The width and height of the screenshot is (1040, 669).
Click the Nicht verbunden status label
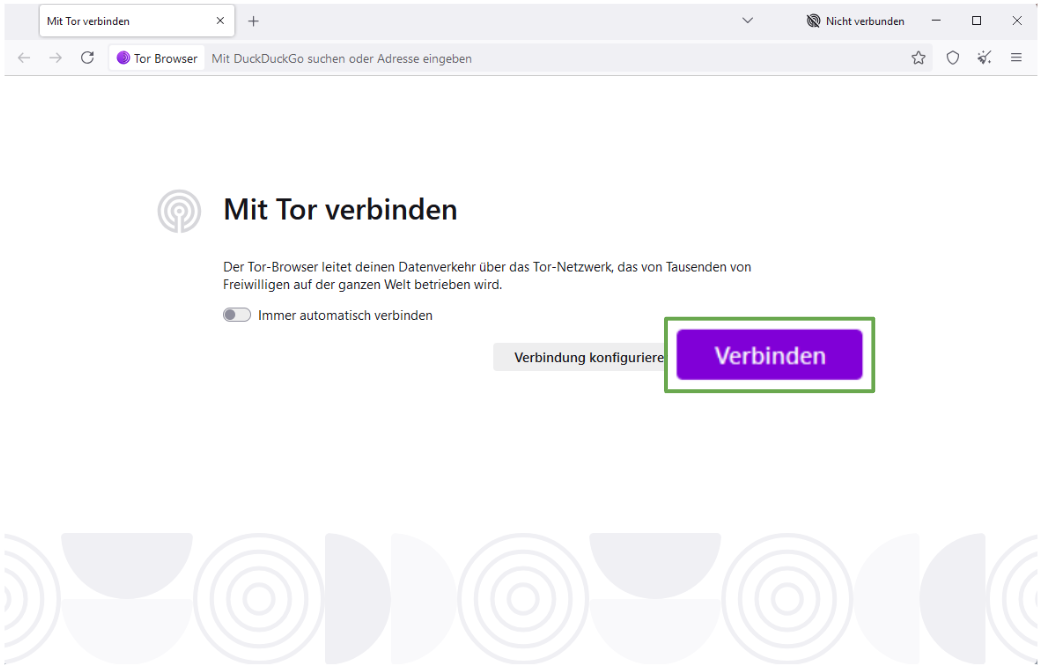tap(865, 20)
